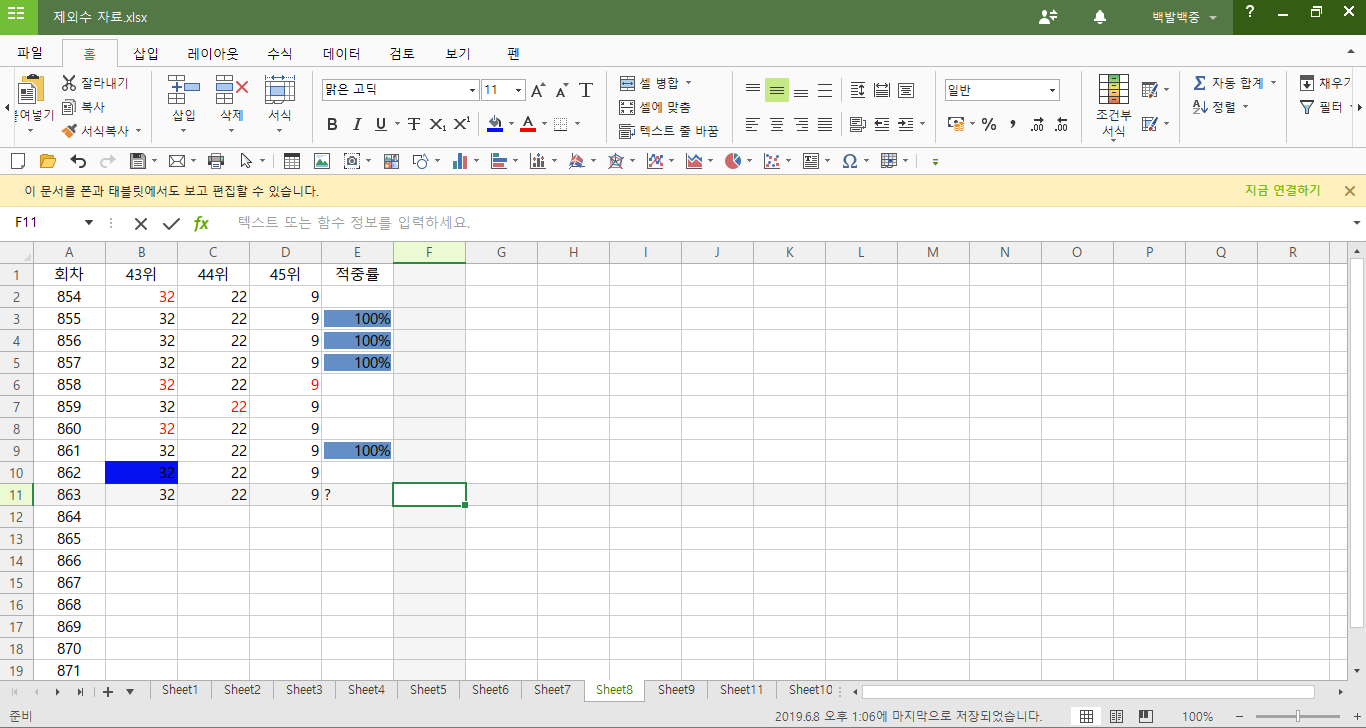Click the zoom slider handle in status bar

[1297, 716]
